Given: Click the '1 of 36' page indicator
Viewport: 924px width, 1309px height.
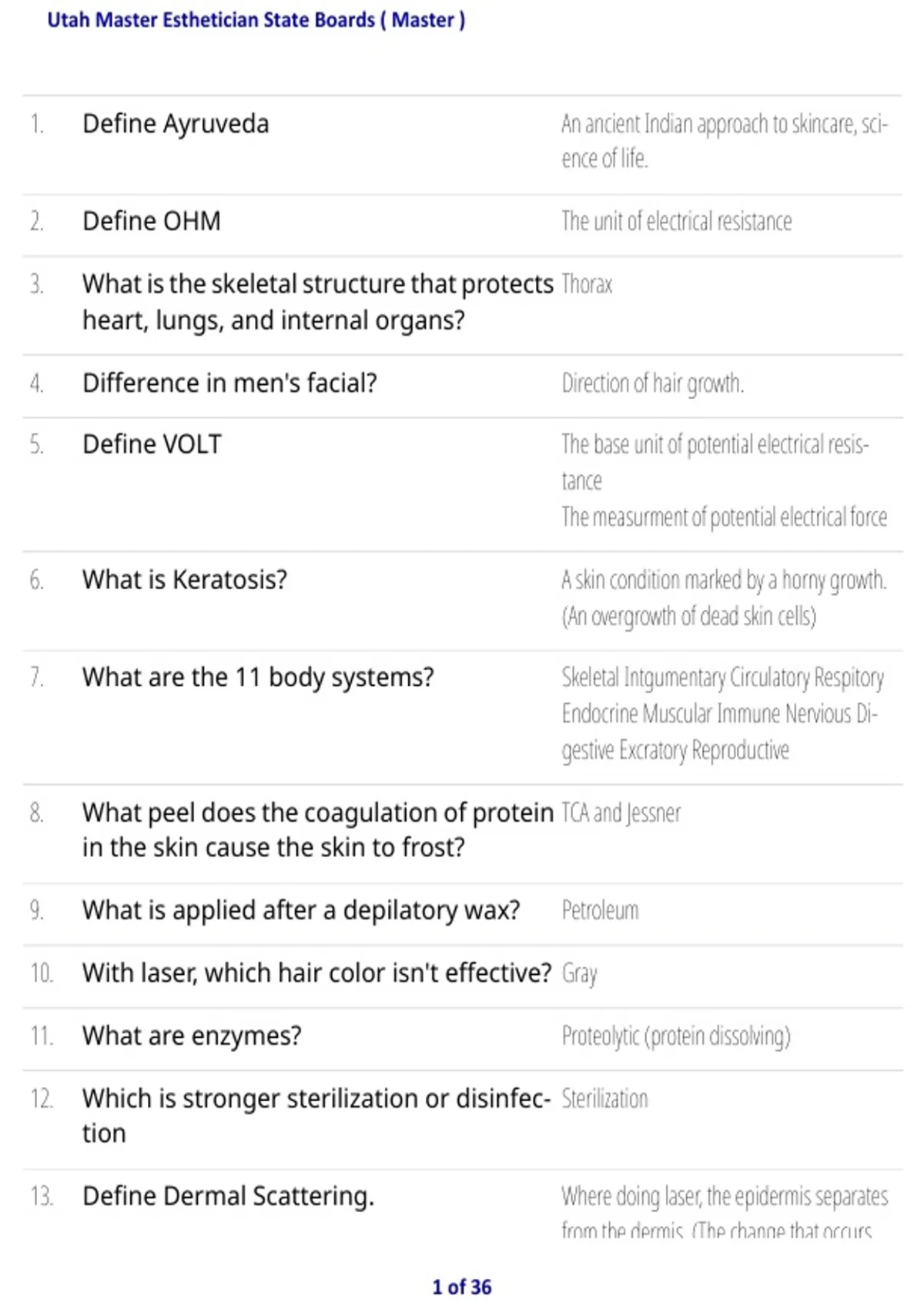Looking at the screenshot, I should pos(462,1287).
